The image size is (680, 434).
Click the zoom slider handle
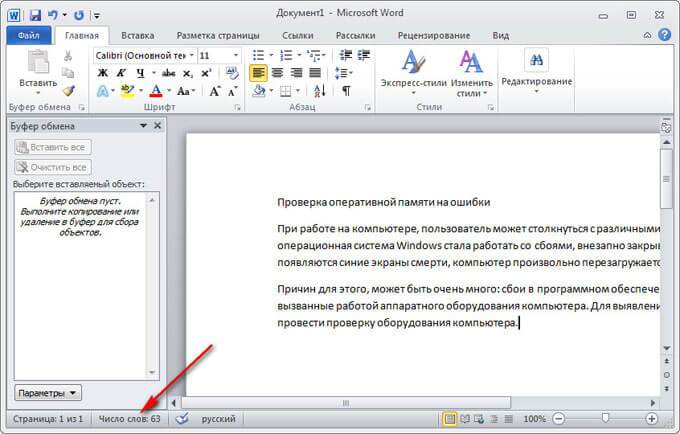click(x=605, y=418)
